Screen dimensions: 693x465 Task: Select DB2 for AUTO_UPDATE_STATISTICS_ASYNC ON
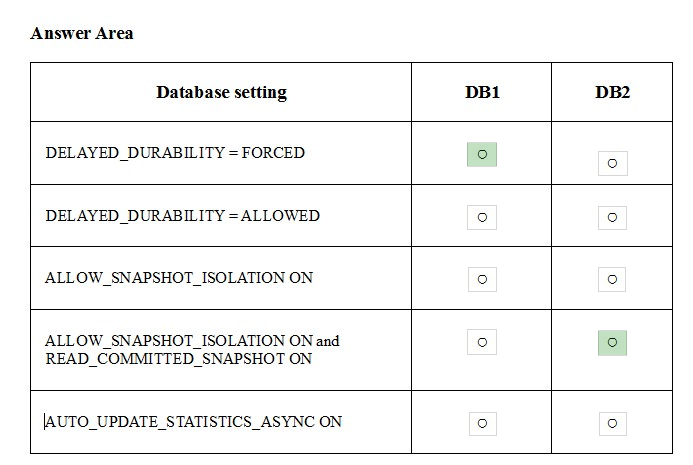point(613,423)
